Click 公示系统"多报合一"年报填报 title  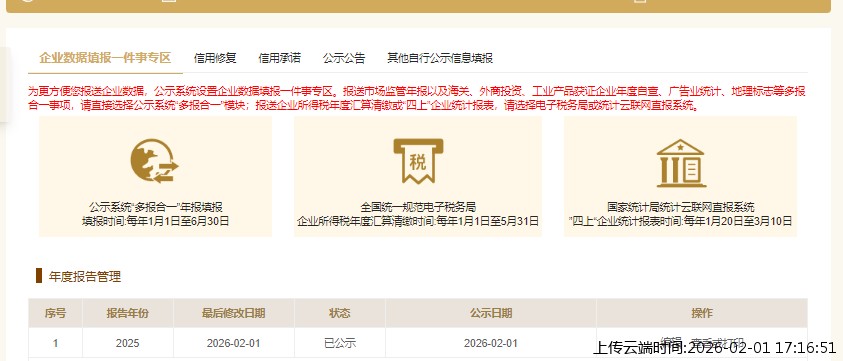point(155,207)
